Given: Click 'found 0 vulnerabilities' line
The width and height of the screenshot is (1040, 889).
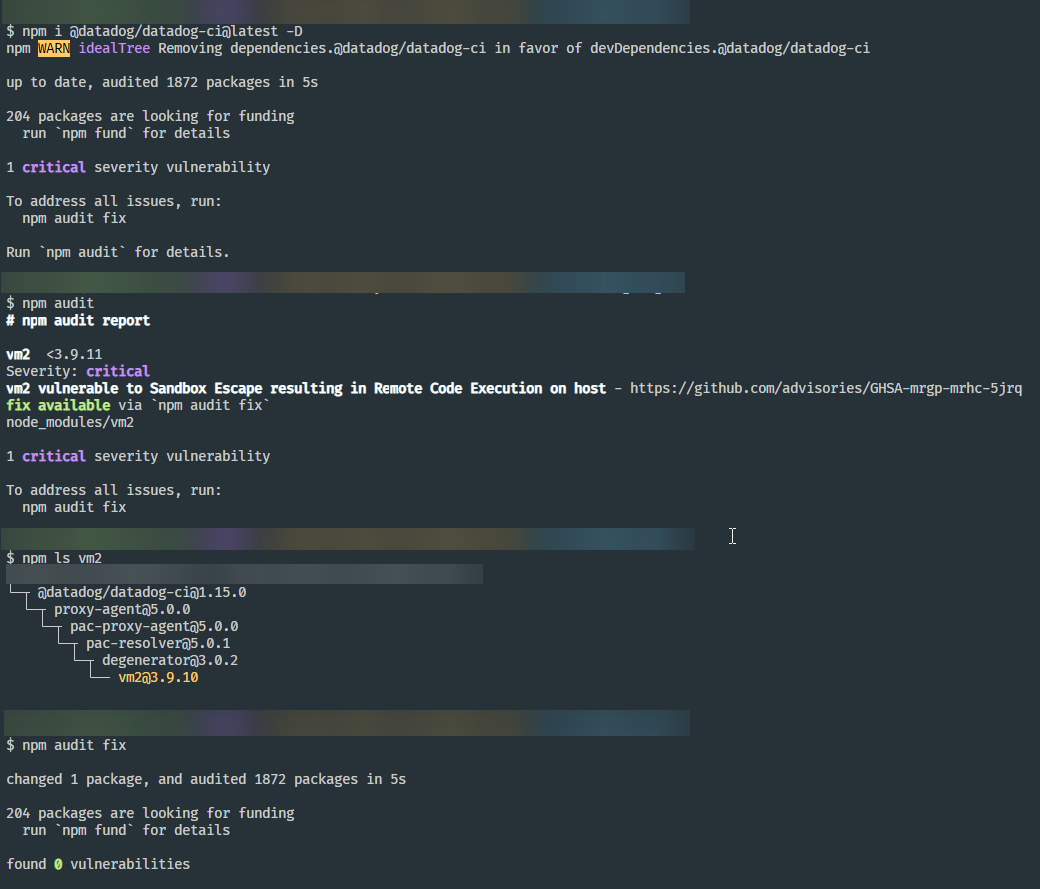Looking at the screenshot, I should pos(98,864).
